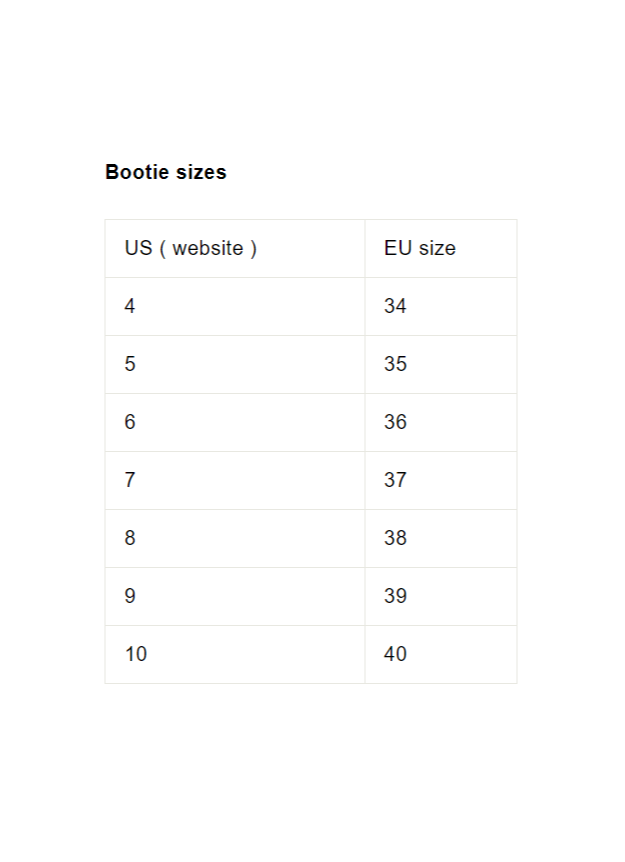
Task: Select the EU size column header
Action: point(441,248)
